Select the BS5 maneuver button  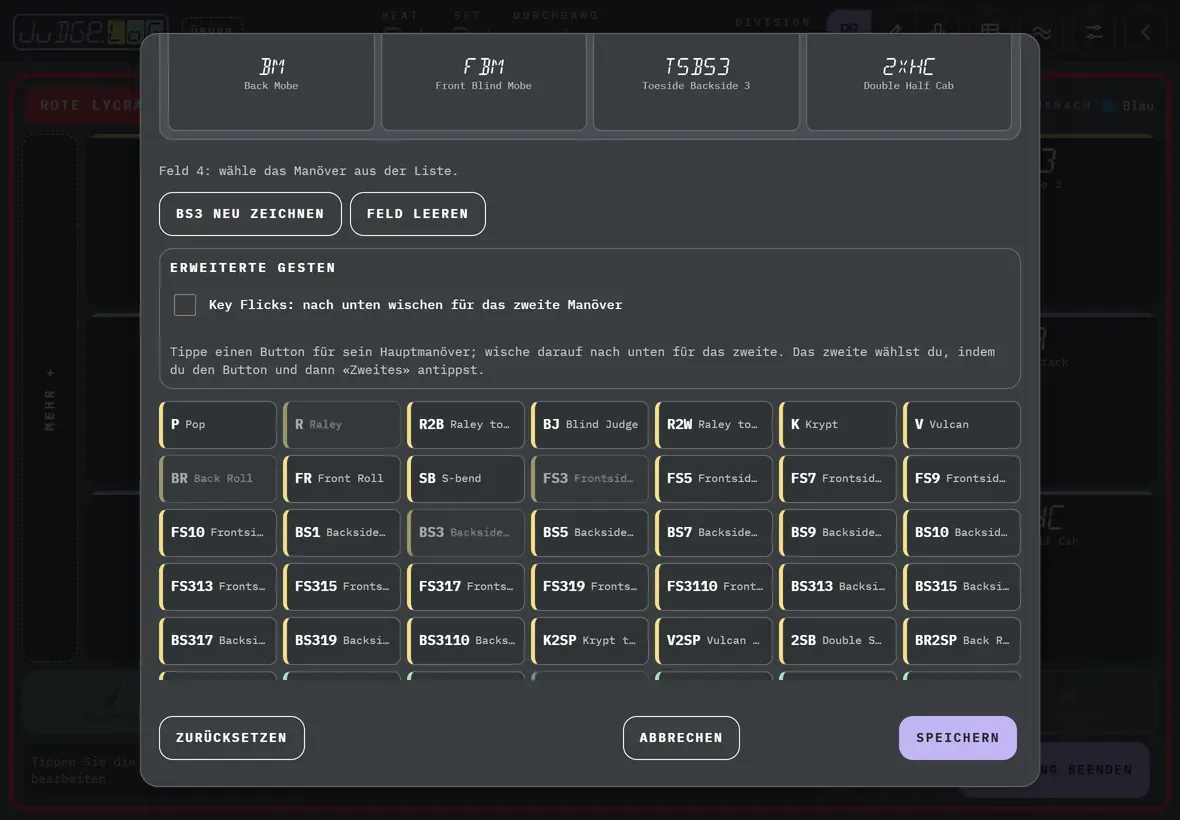pyautogui.click(x=590, y=533)
